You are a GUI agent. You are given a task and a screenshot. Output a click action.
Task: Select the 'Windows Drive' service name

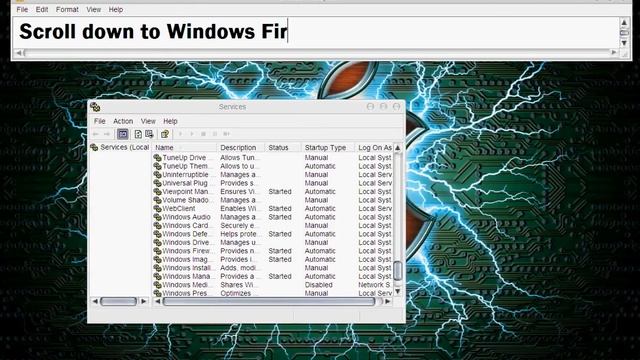(x=187, y=242)
